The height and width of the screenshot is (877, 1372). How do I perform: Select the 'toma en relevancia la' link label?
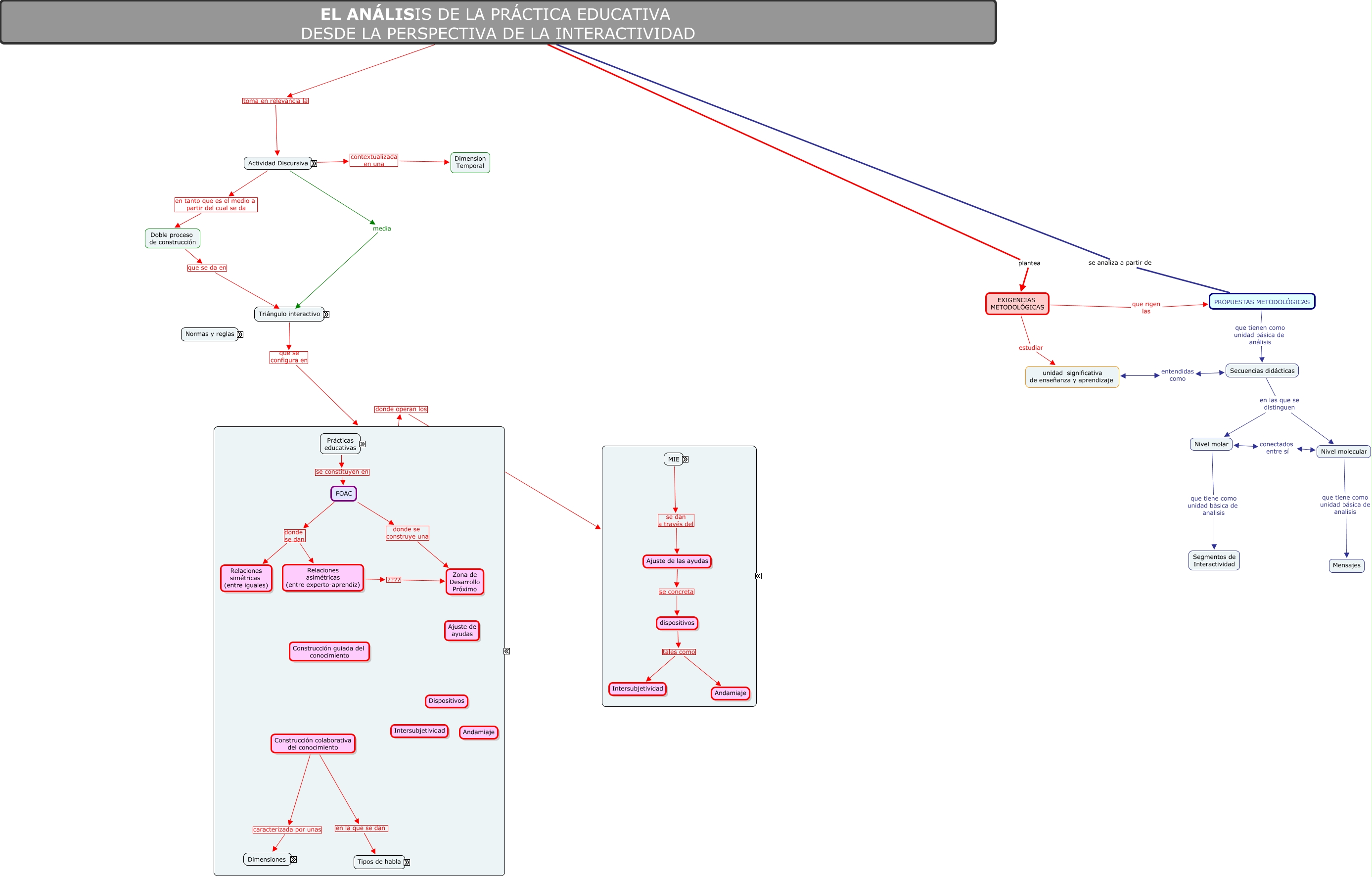pyautogui.click(x=275, y=101)
